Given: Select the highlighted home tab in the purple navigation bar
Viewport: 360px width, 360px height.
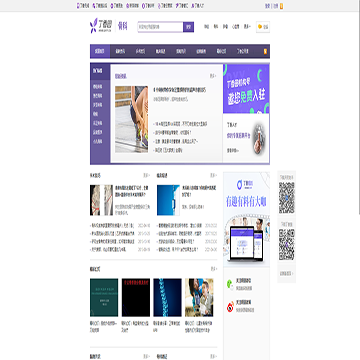Looking at the screenshot, I should click(100, 51).
